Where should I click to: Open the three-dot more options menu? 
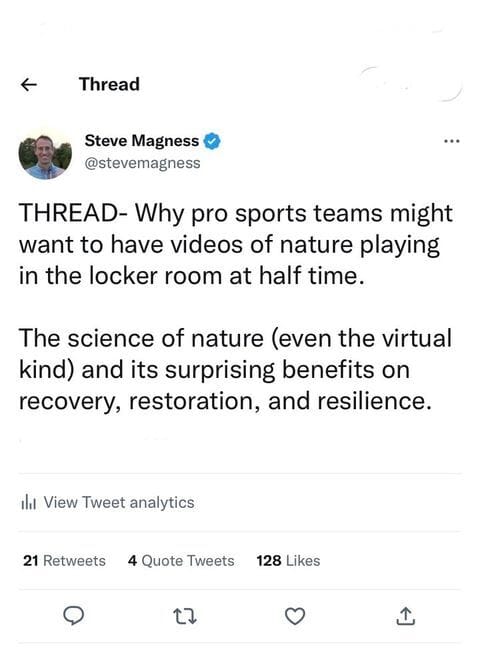(451, 142)
